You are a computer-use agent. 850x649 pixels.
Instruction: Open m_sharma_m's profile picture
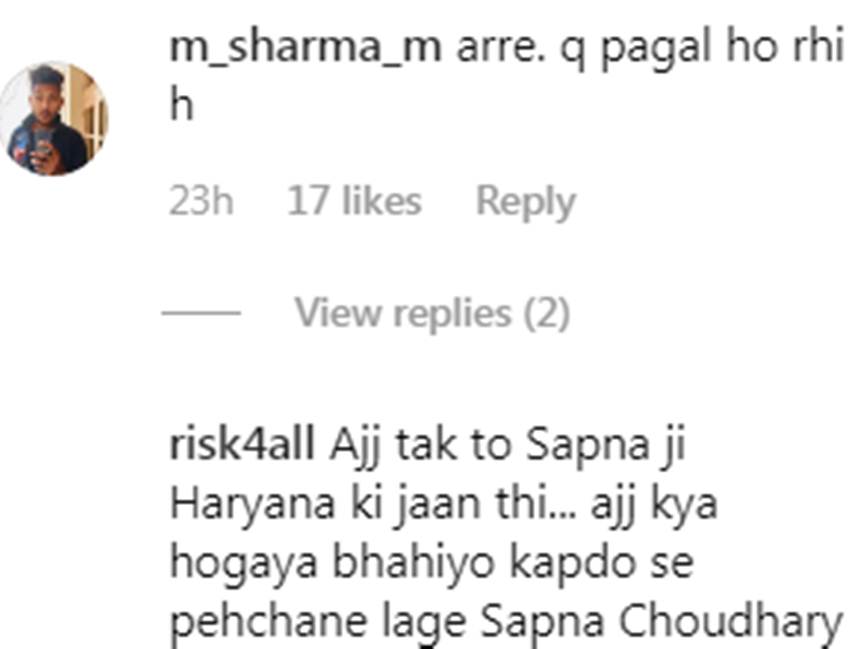tap(54, 119)
